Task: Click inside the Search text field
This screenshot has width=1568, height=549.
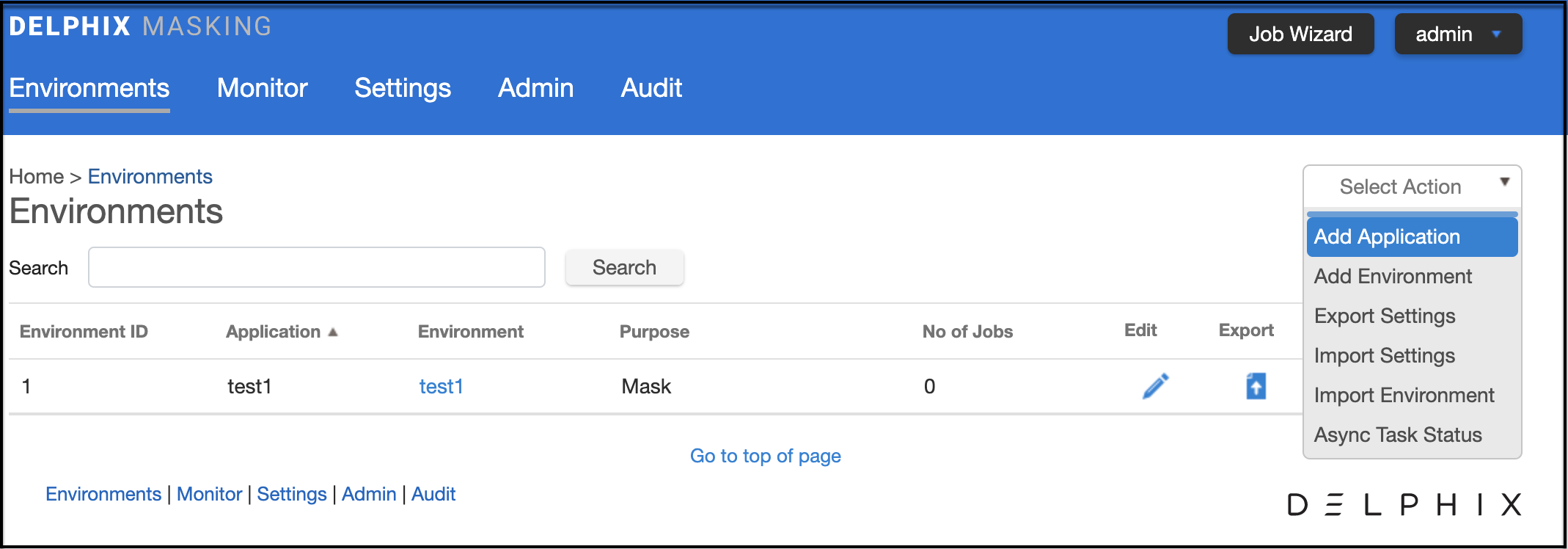Action: pos(316,267)
